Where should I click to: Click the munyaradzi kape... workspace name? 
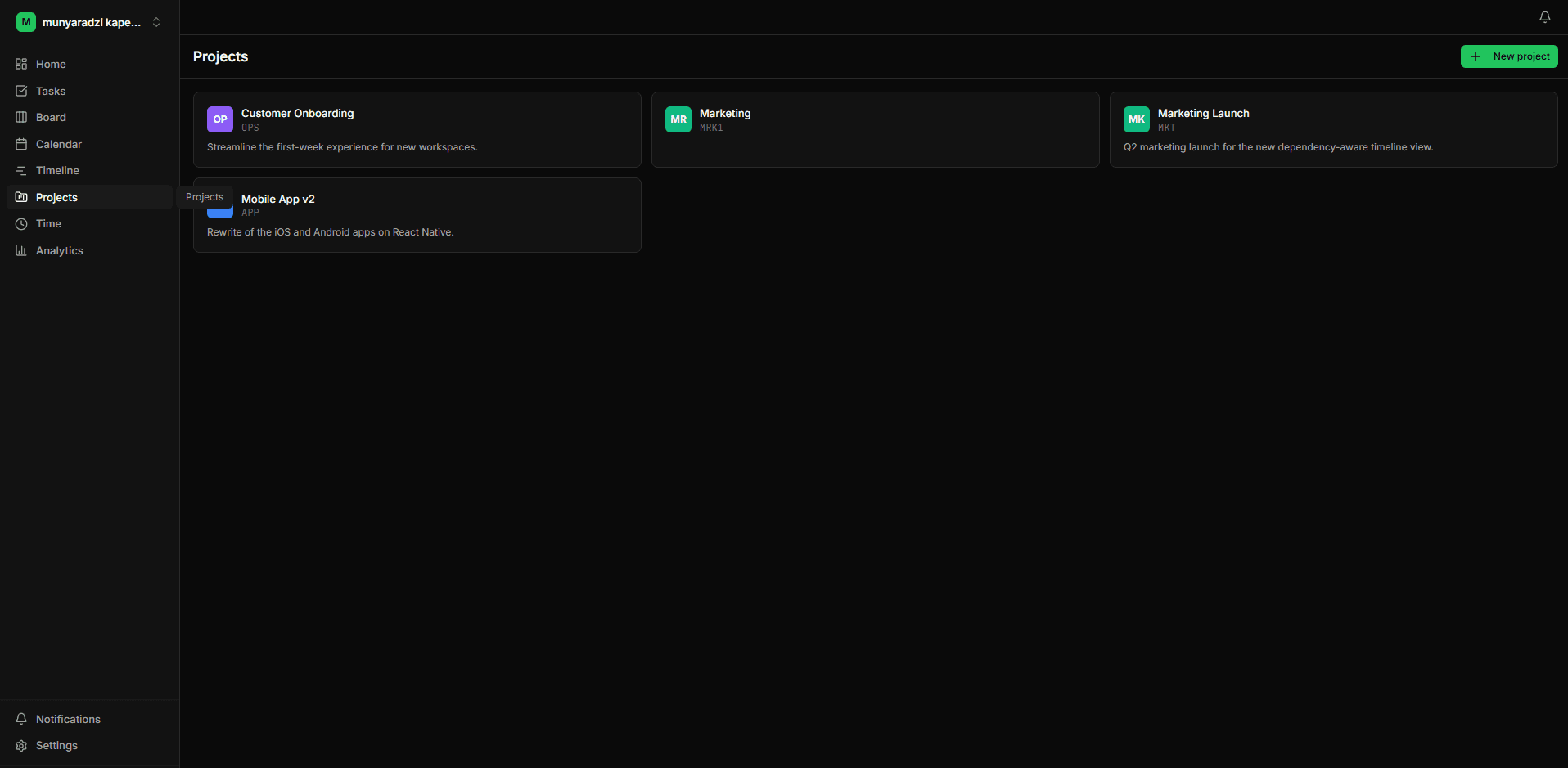click(x=92, y=22)
